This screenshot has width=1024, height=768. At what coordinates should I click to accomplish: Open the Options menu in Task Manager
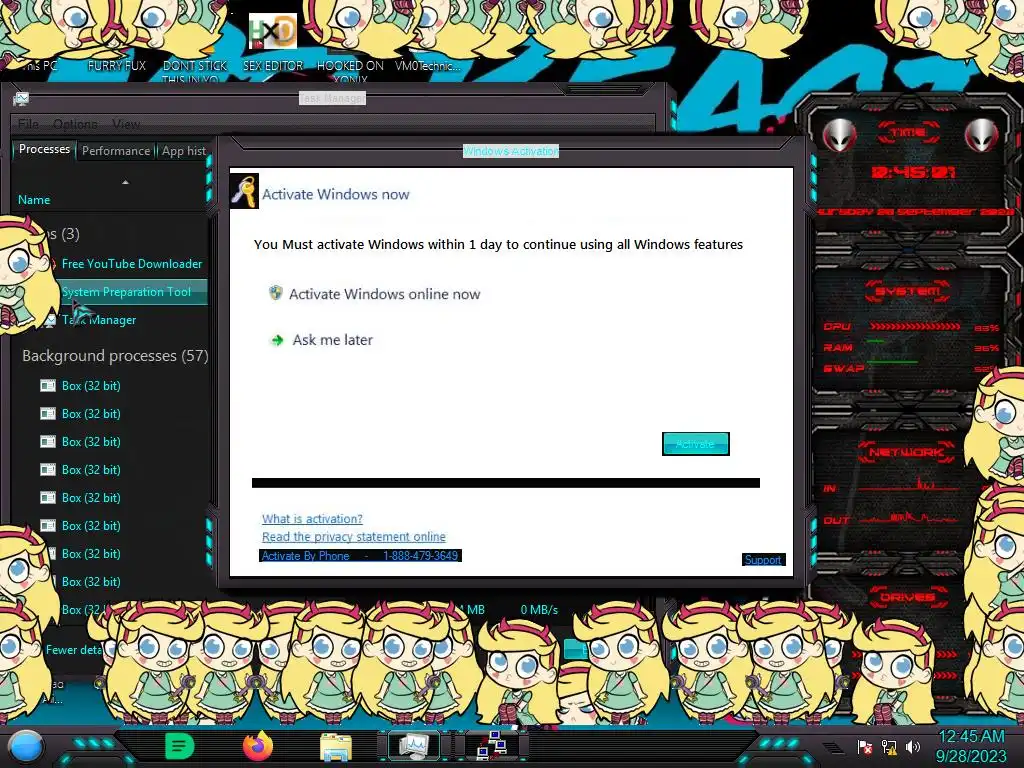click(75, 123)
